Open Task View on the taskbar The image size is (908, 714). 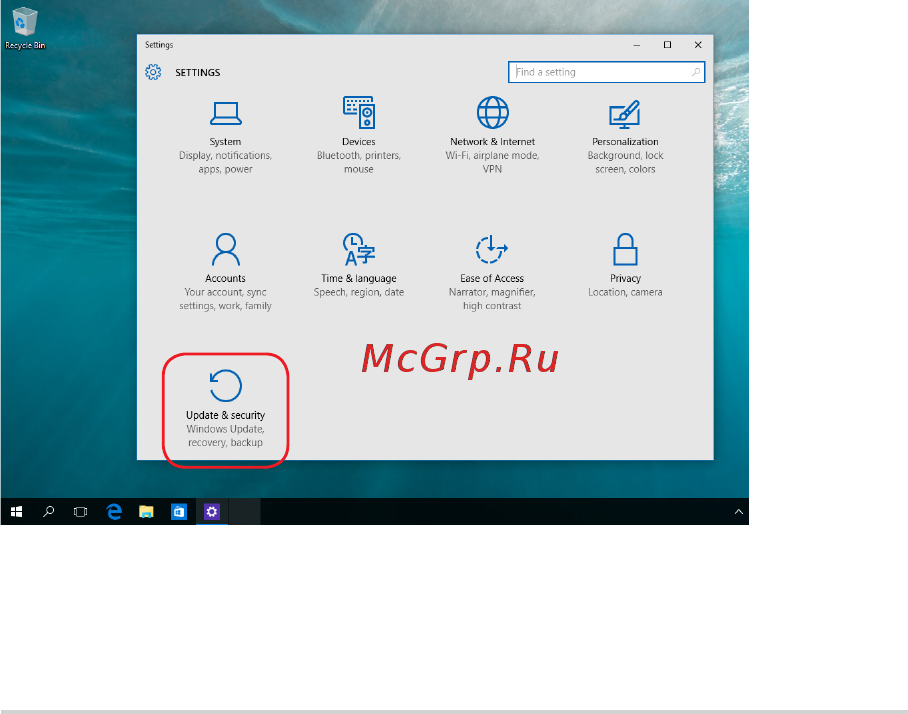pos(80,511)
